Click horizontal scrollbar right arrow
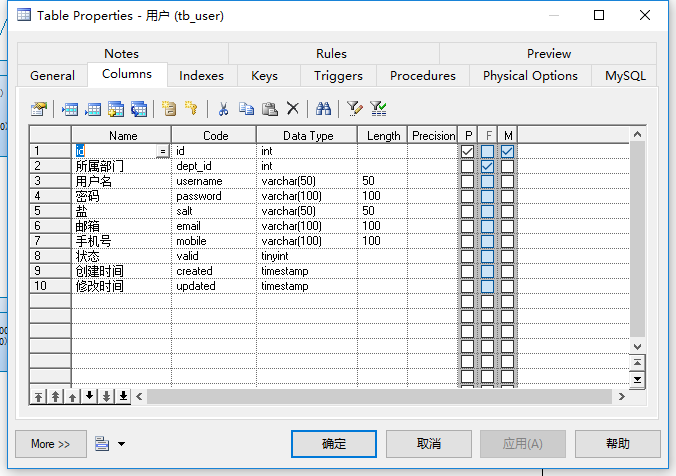 (621, 396)
